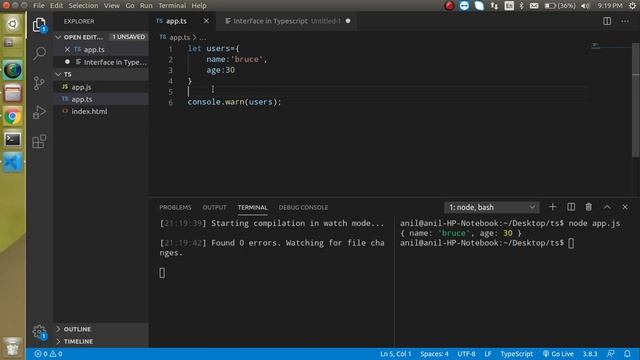Create a new terminal with plus icon

(x=552, y=207)
